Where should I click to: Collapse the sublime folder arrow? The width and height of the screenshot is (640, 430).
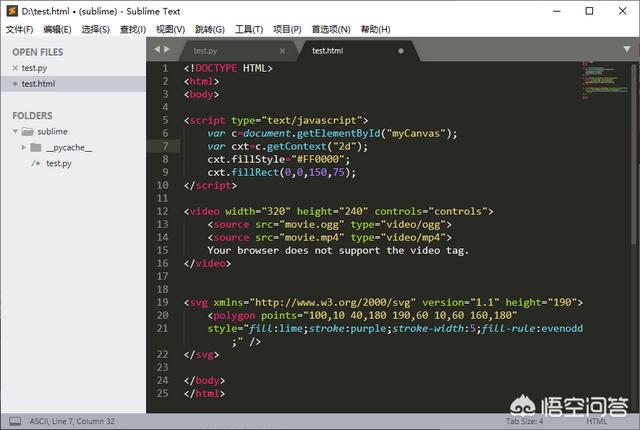click(15, 131)
